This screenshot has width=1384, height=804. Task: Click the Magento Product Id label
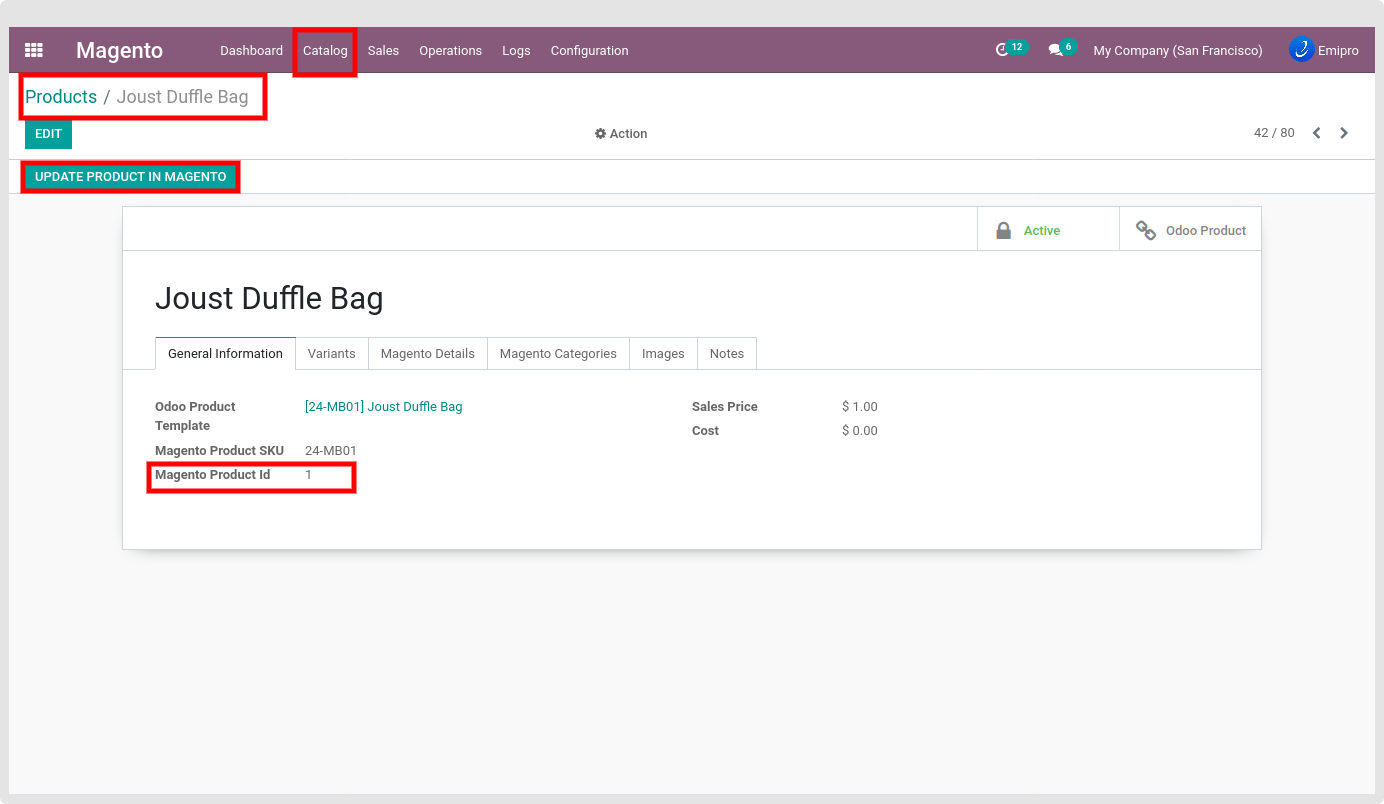point(213,475)
